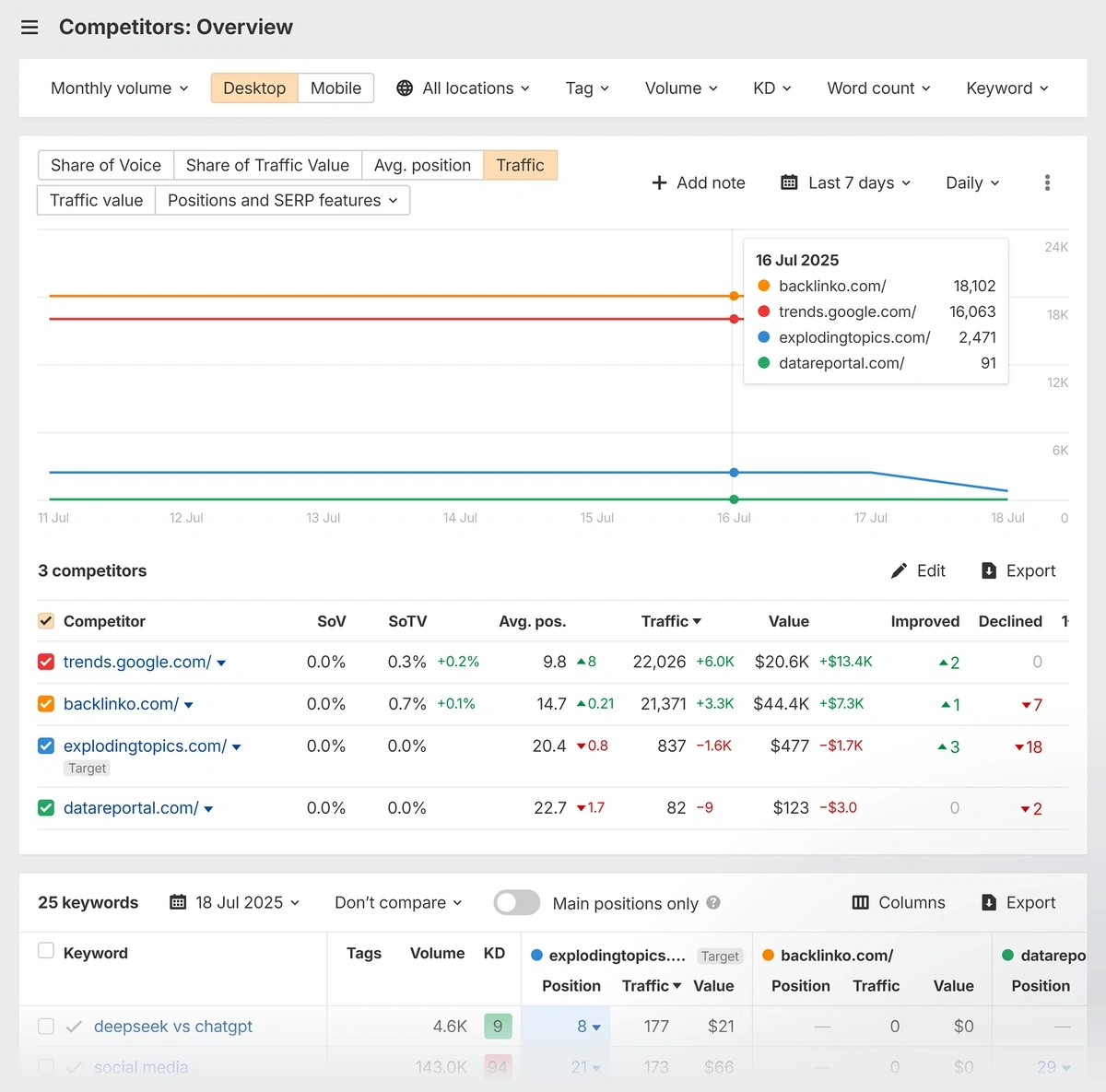Toggle the select-all Competitor header checkbox

pyautogui.click(x=46, y=621)
